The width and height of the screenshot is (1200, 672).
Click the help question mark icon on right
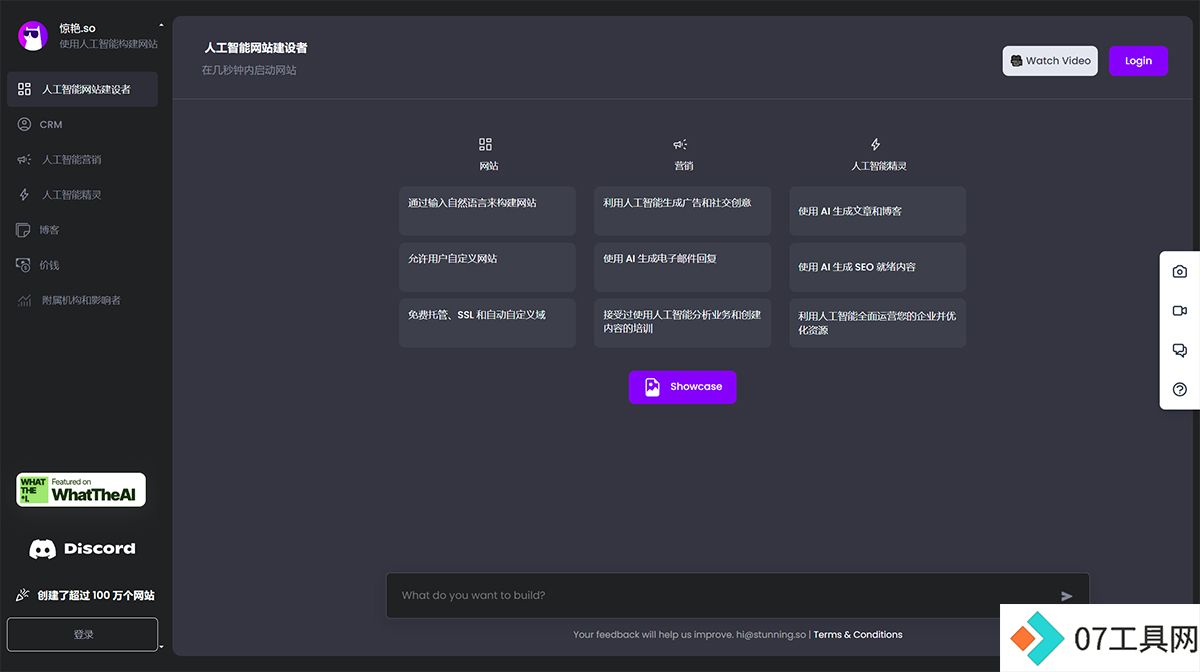(1179, 390)
